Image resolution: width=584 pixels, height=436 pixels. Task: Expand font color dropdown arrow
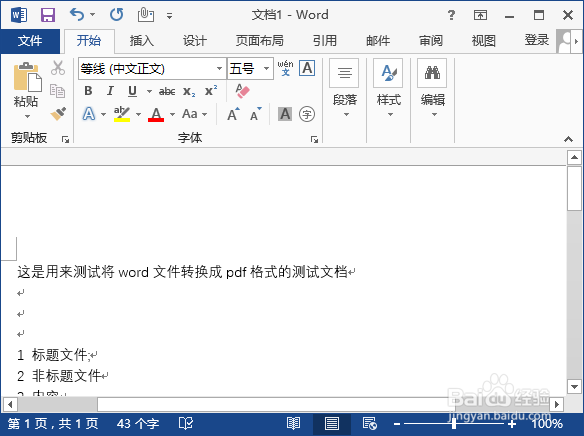172,114
